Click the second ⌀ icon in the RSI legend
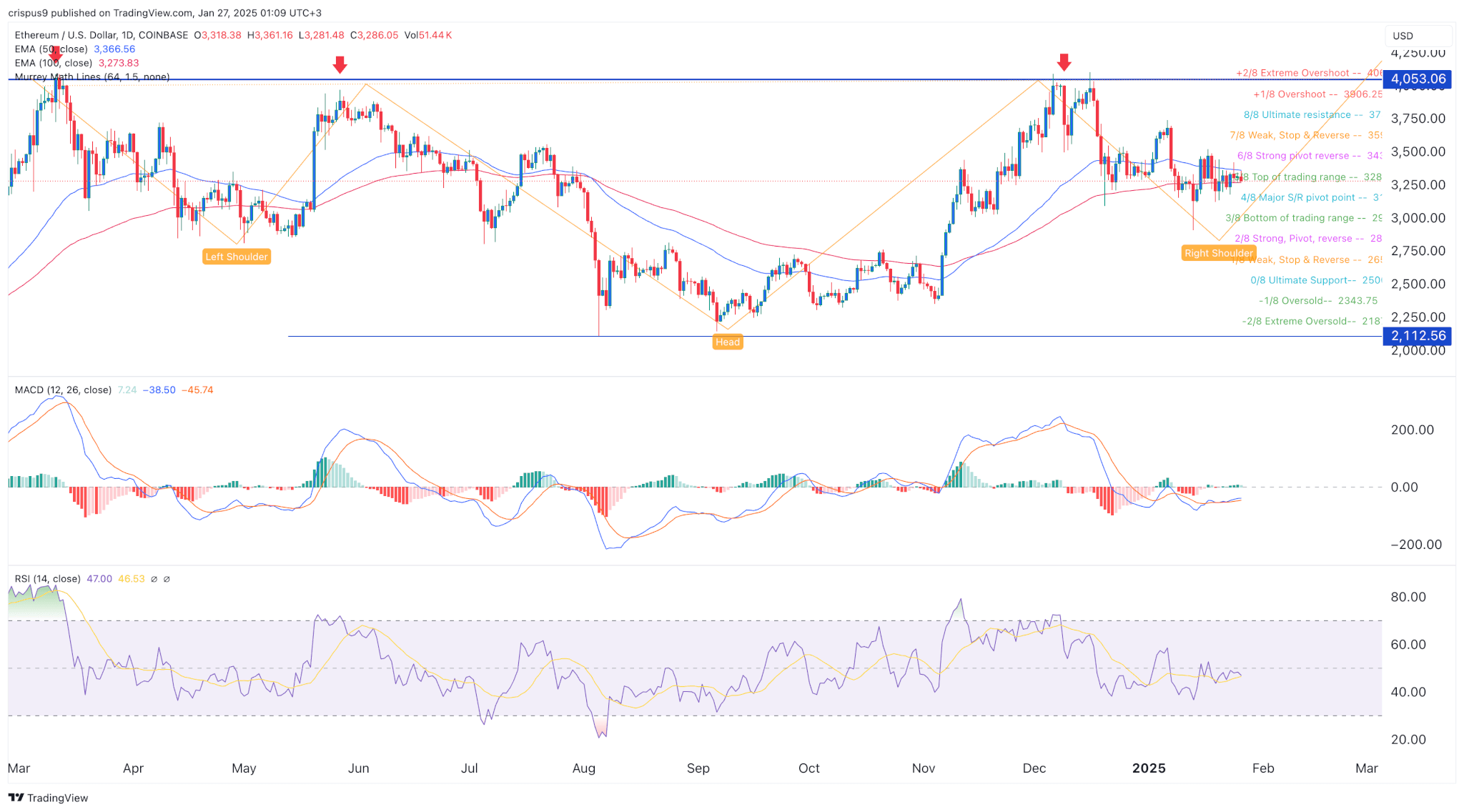The image size is (1464, 812). pyautogui.click(x=167, y=579)
